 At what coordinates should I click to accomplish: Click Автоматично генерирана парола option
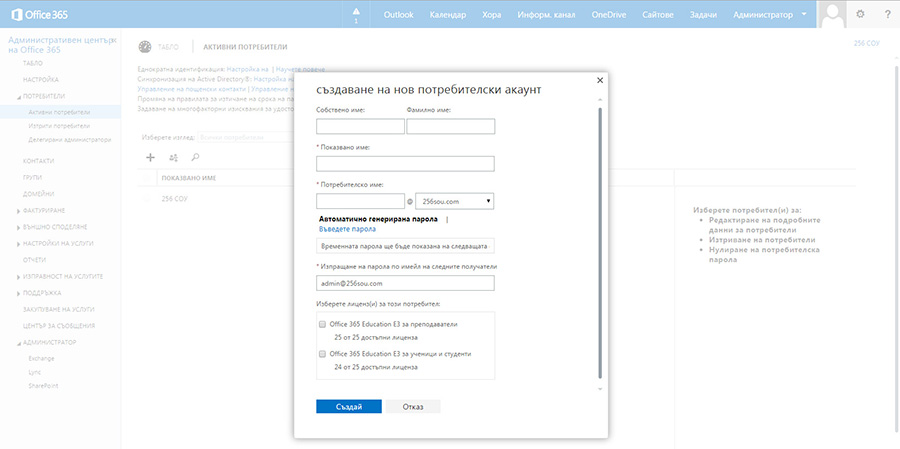click(x=378, y=219)
